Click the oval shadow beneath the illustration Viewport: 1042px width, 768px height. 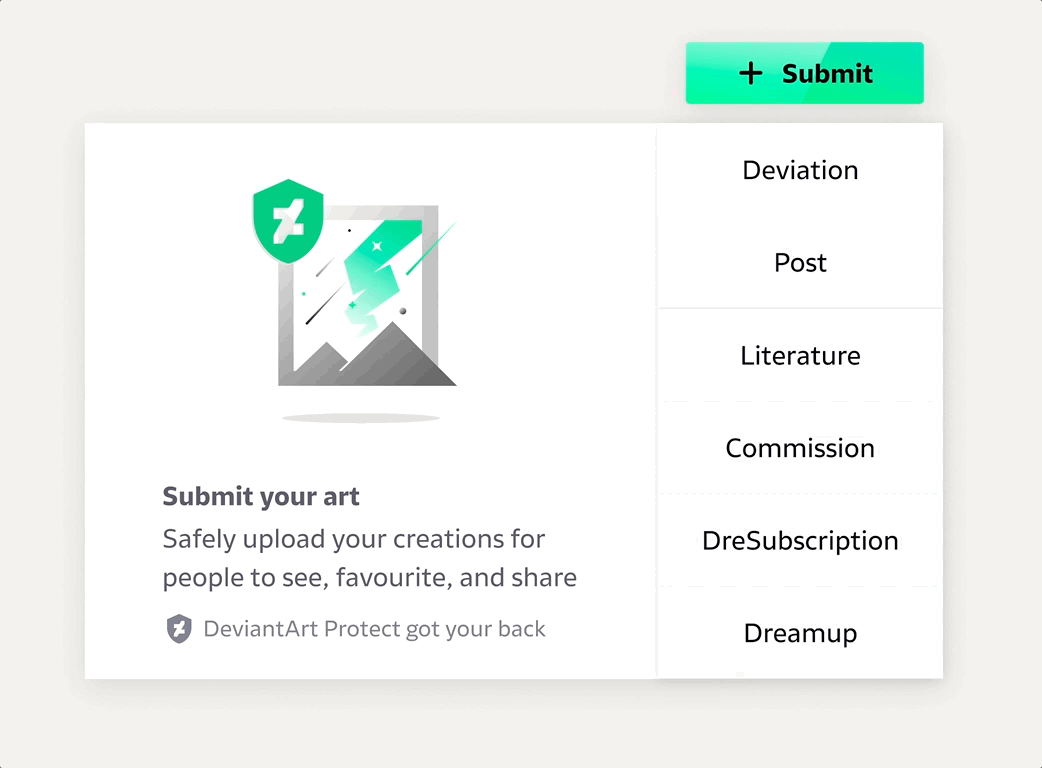360,417
